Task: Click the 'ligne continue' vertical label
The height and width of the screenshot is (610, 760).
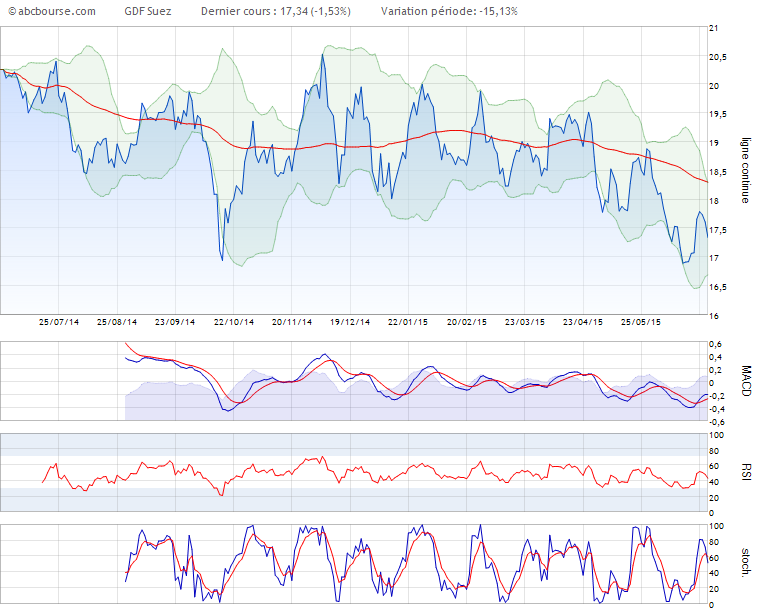Action: 745,171
